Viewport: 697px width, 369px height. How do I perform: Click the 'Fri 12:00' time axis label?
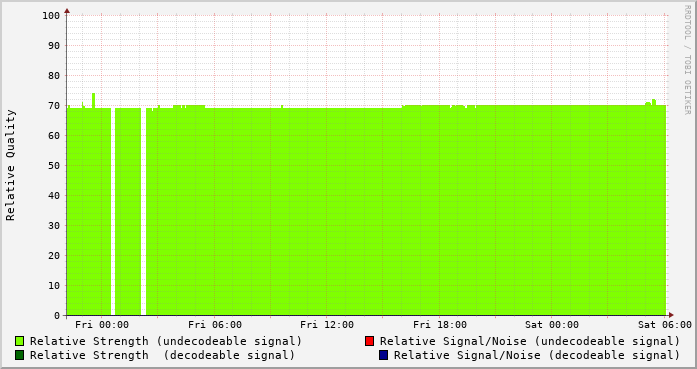327,325
